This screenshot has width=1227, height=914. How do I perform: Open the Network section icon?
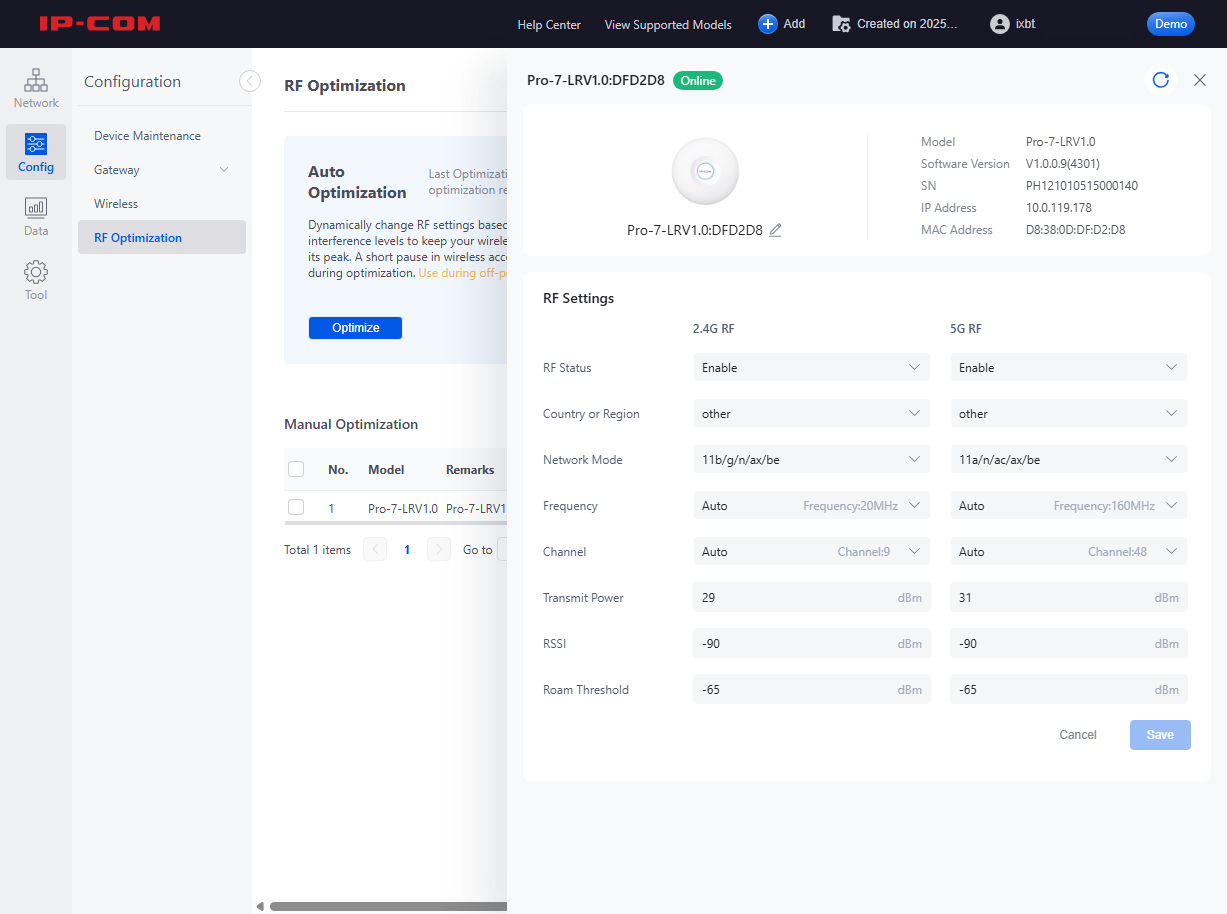36,79
